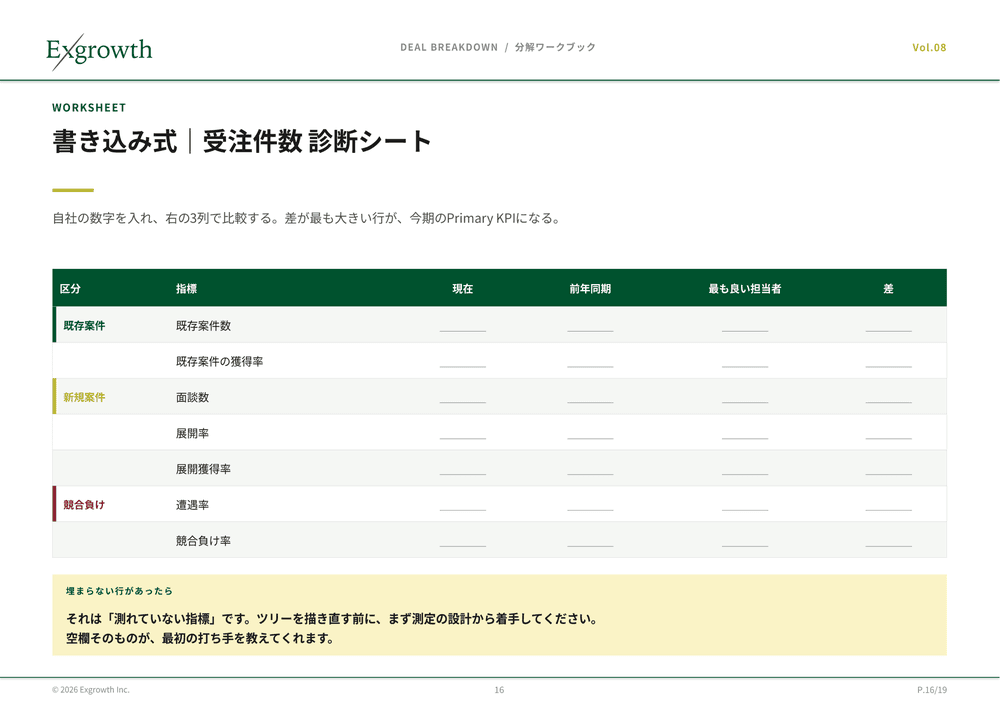Click the 分解ワークブック header label

coord(555,47)
